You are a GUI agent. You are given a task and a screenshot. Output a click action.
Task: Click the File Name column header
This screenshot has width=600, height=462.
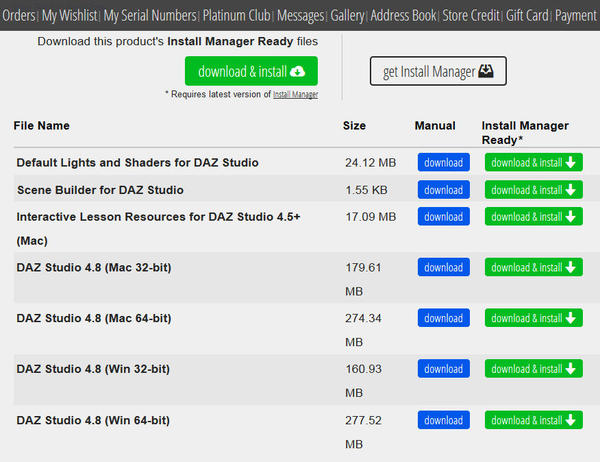tap(41, 126)
